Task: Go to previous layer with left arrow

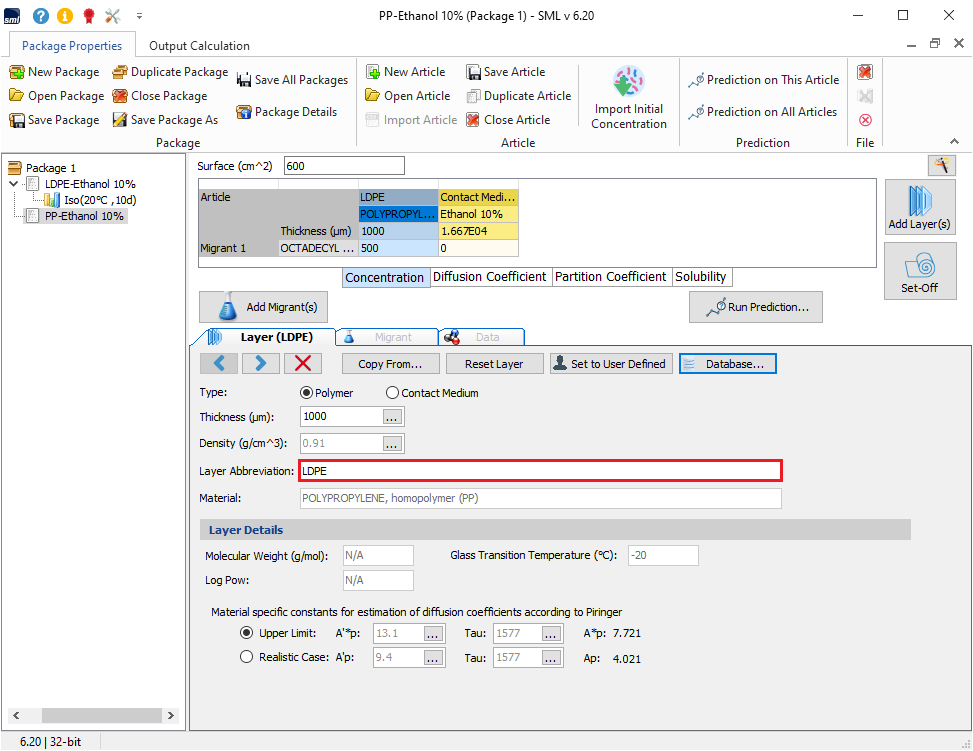Action: click(219, 364)
